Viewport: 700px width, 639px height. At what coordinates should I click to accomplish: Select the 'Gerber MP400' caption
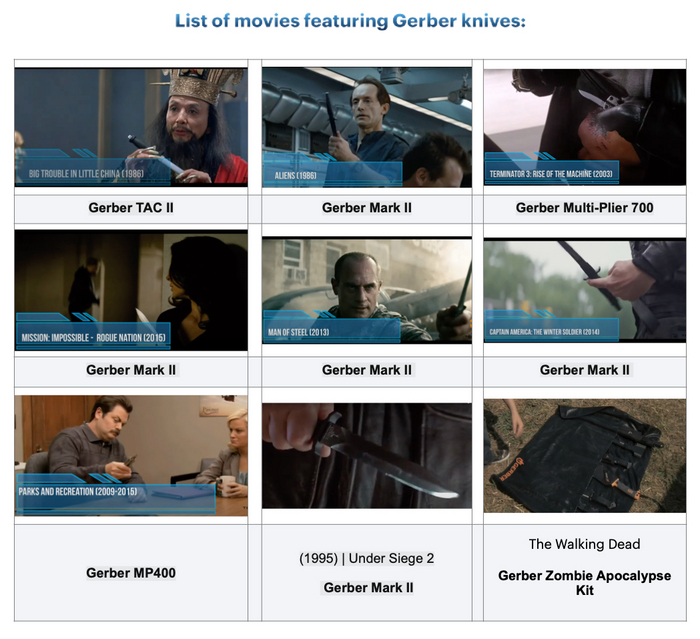click(x=131, y=573)
